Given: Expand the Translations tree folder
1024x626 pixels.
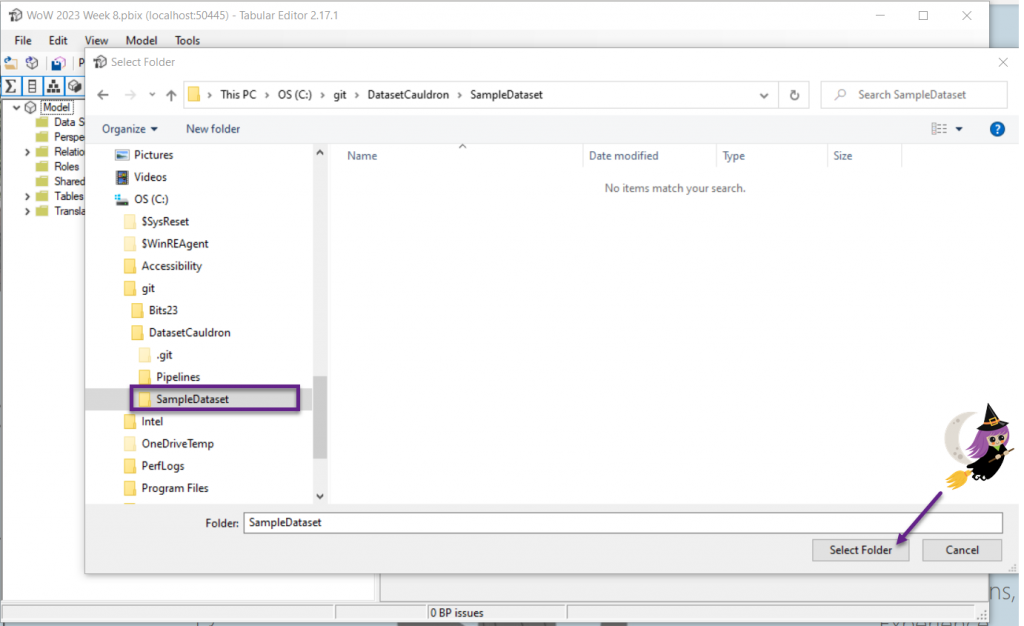Looking at the screenshot, I should click(x=27, y=211).
